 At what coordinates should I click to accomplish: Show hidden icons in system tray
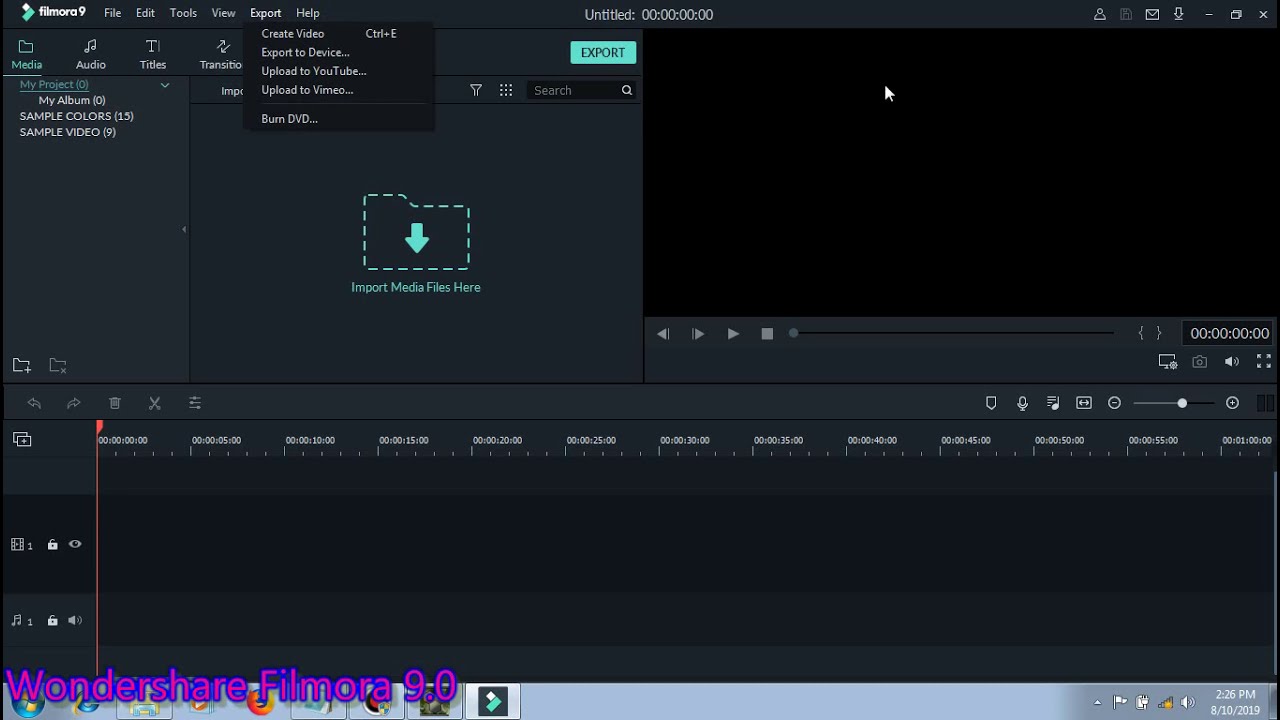[1097, 702]
